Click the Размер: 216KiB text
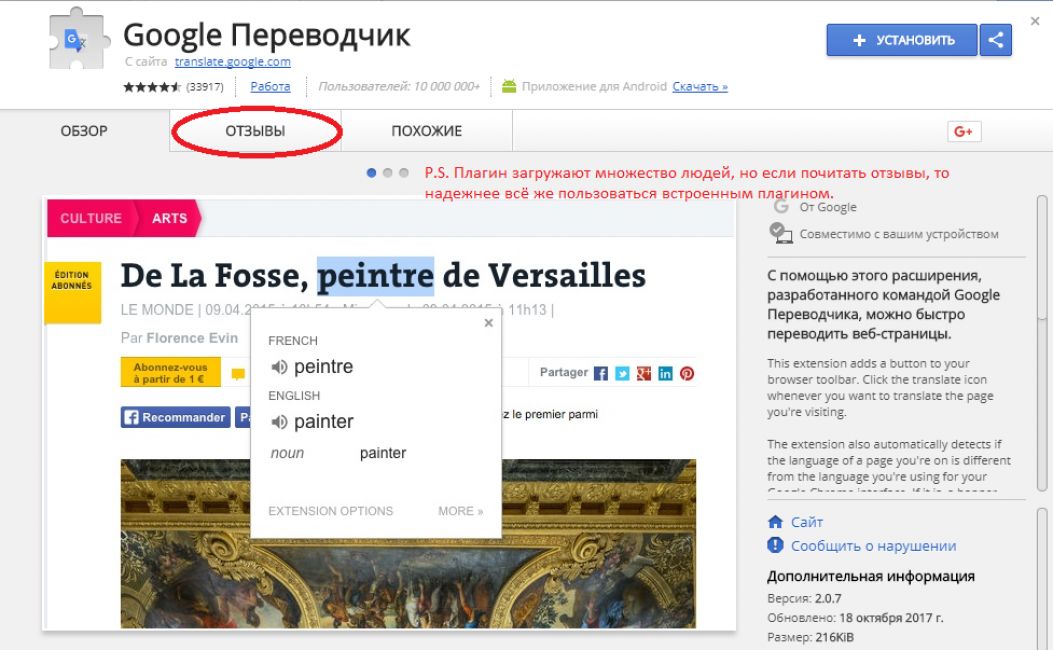Viewport: 1053px width, 650px height. click(811, 637)
